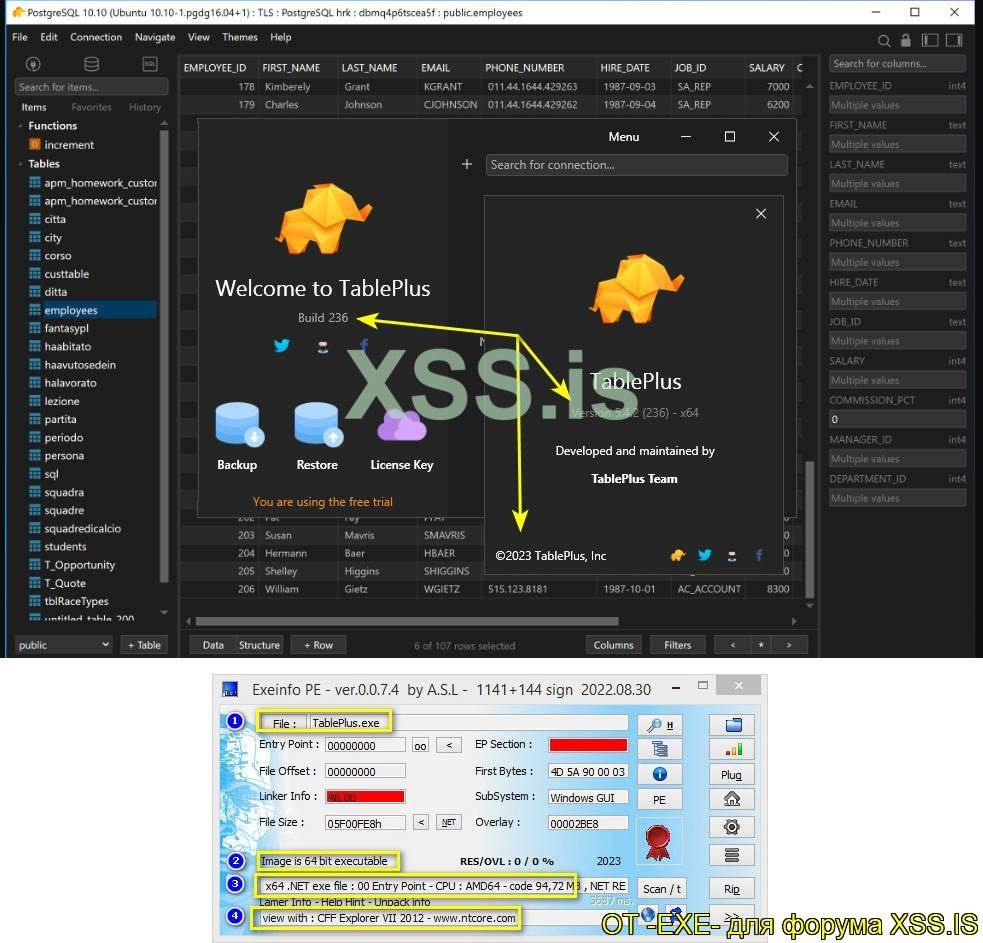Click the blue folder open-file icon in Exeinfo PE
This screenshot has height=943, width=983.
(732, 725)
